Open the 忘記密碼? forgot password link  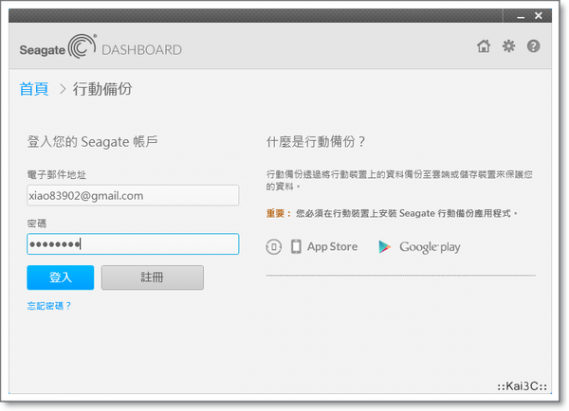coord(49,306)
